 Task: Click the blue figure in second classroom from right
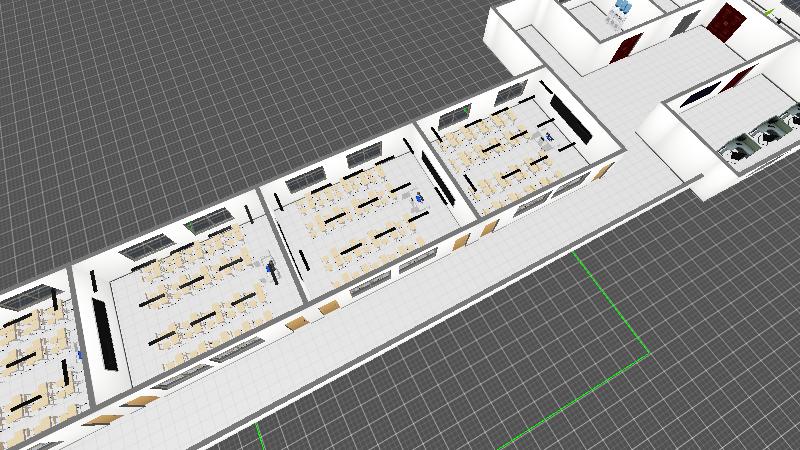pyautogui.click(x=420, y=198)
